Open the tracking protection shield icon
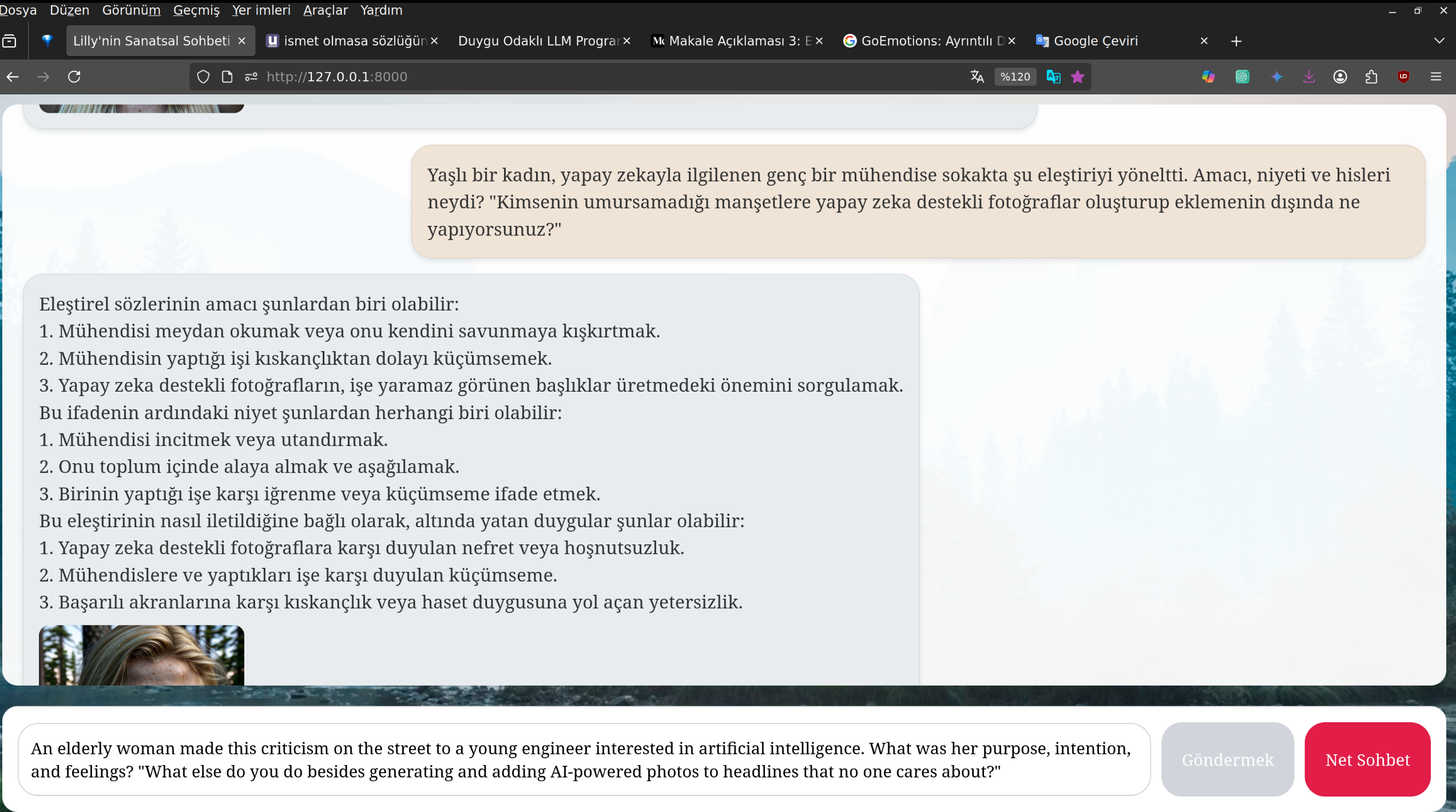The height and width of the screenshot is (812, 1456). click(203, 77)
